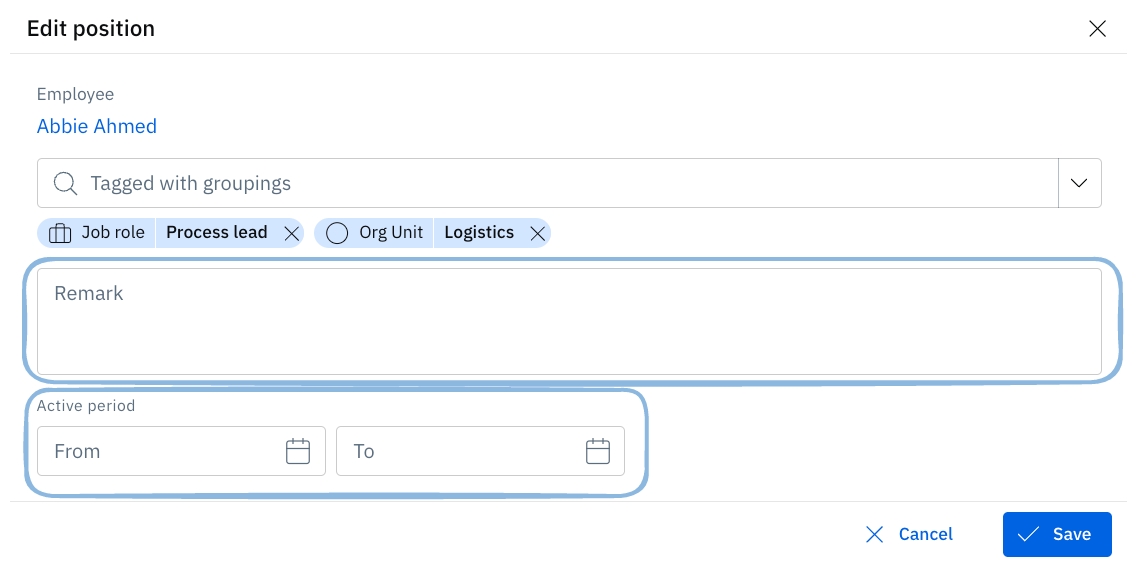Click the checkmark icon on Save

coord(1028,534)
